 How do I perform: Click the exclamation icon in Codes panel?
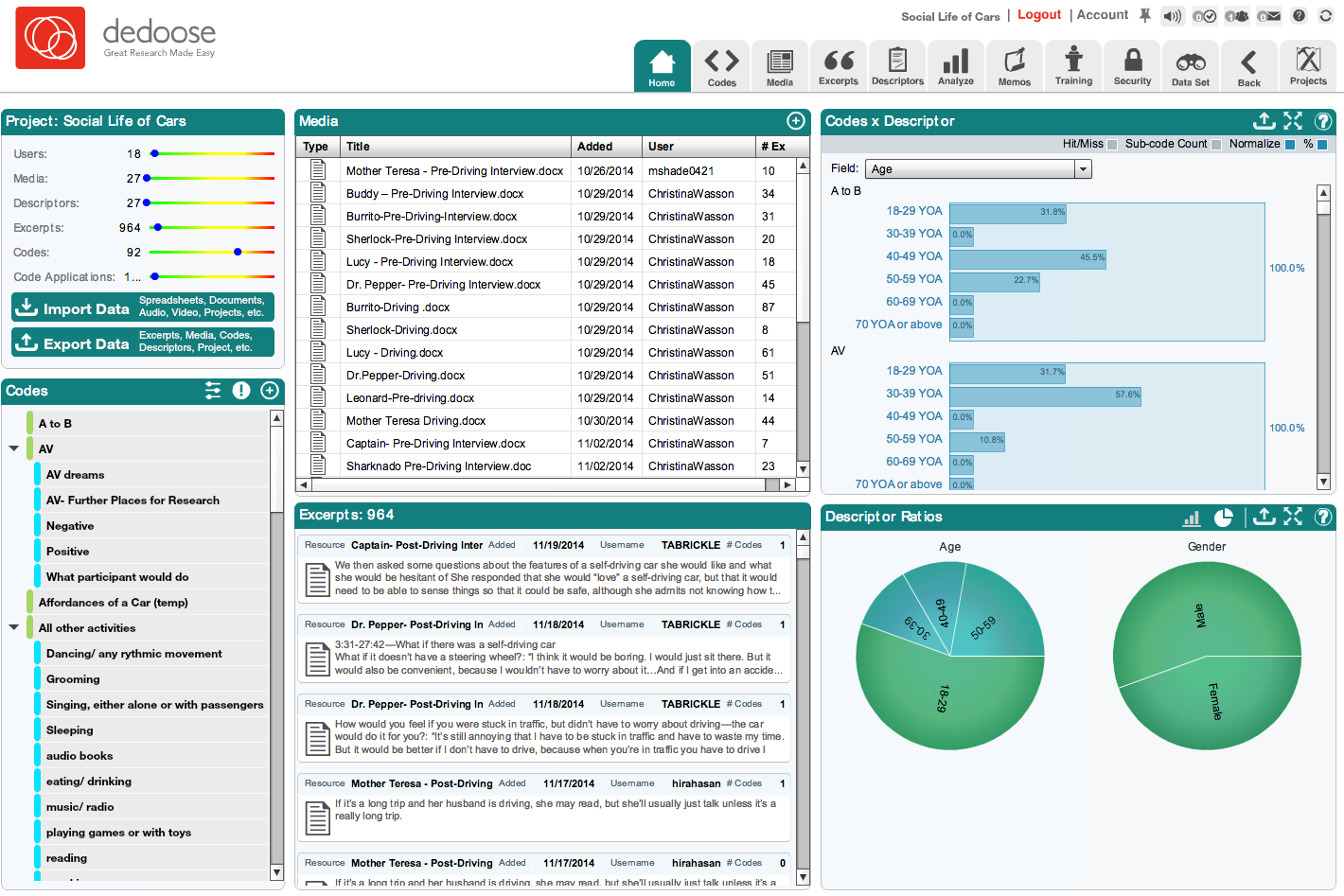(x=241, y=391)
